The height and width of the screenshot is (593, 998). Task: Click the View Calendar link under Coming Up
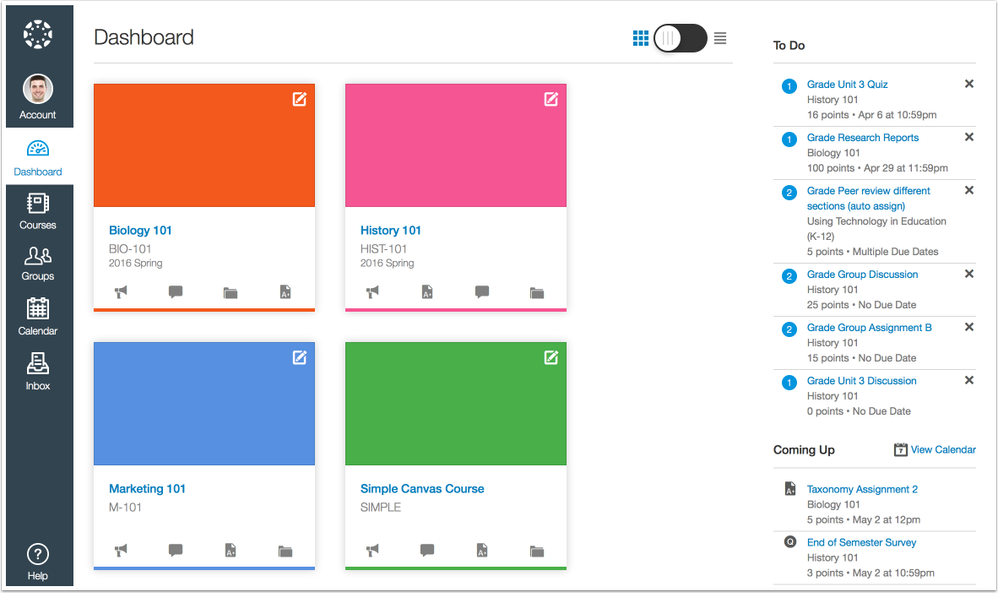coord(941,449)
